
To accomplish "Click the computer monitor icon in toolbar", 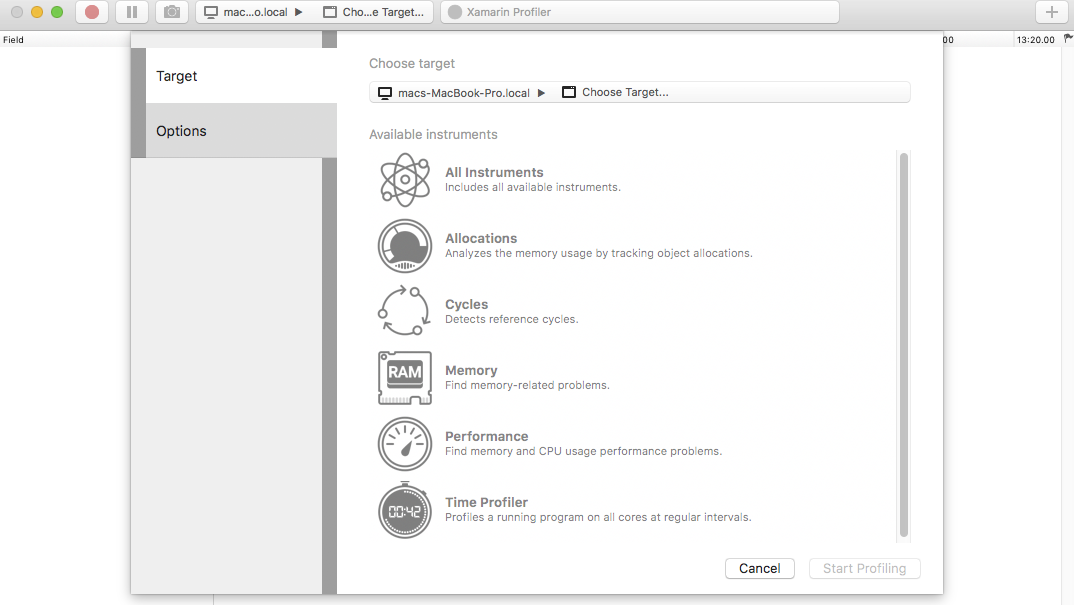I will [x=211, y=12].
